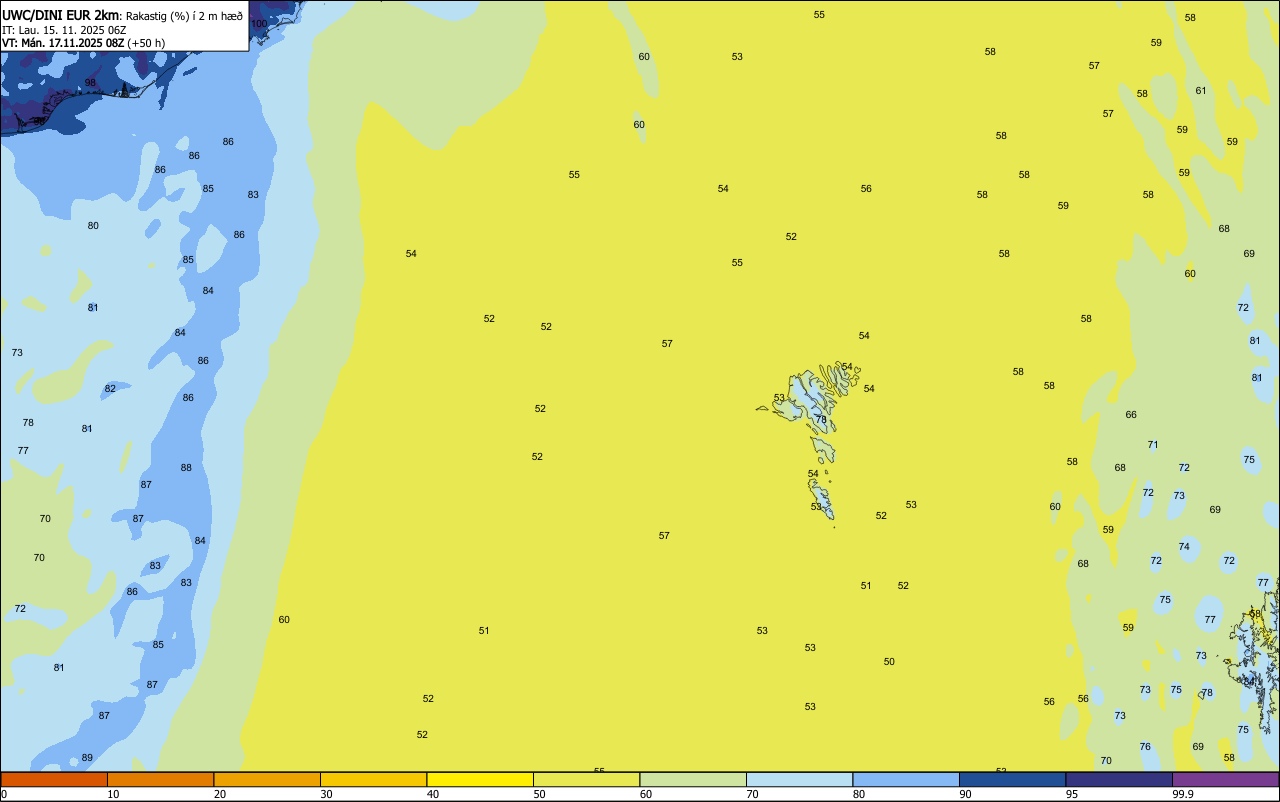Click the 'IT: Lau. 15. 11. 2025 06Z' line
The height and width of the screenshot is (802, 1280).
(x=63, y=30)
